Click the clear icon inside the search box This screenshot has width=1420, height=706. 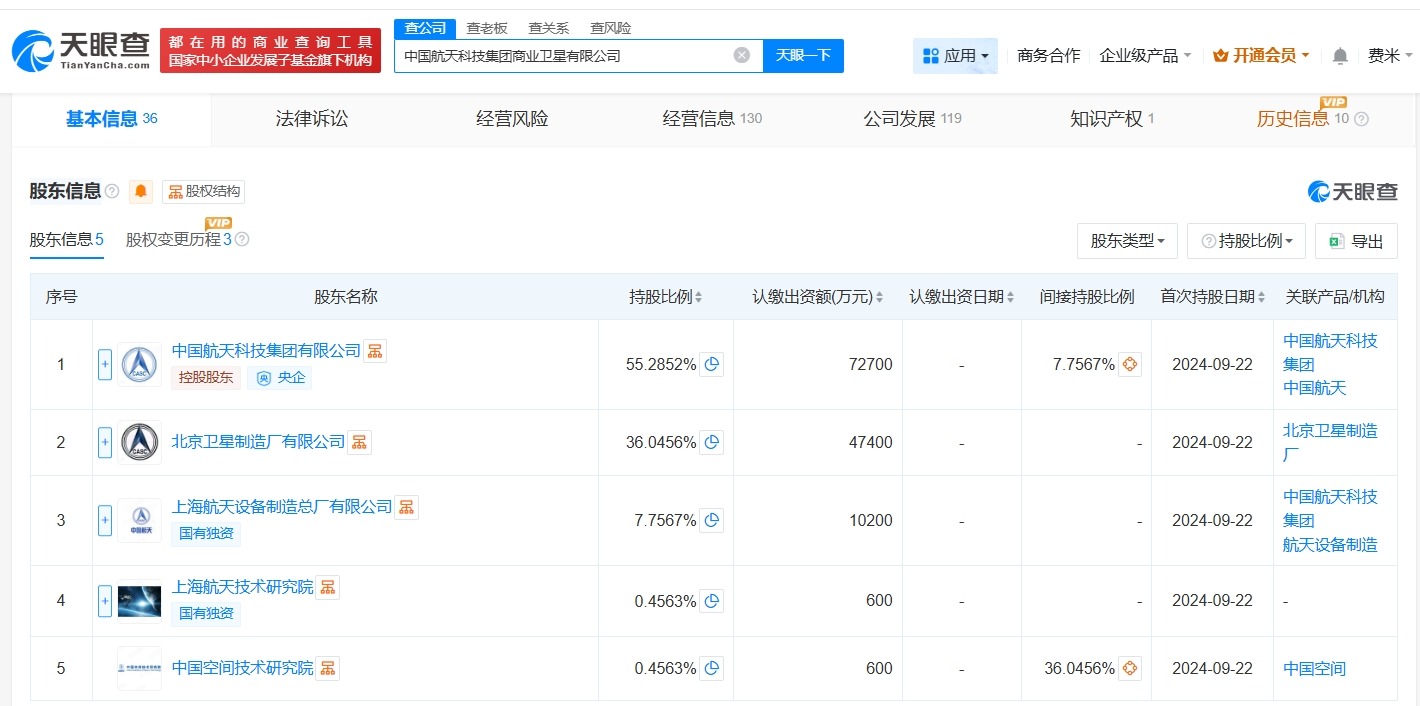coord(740,55)
